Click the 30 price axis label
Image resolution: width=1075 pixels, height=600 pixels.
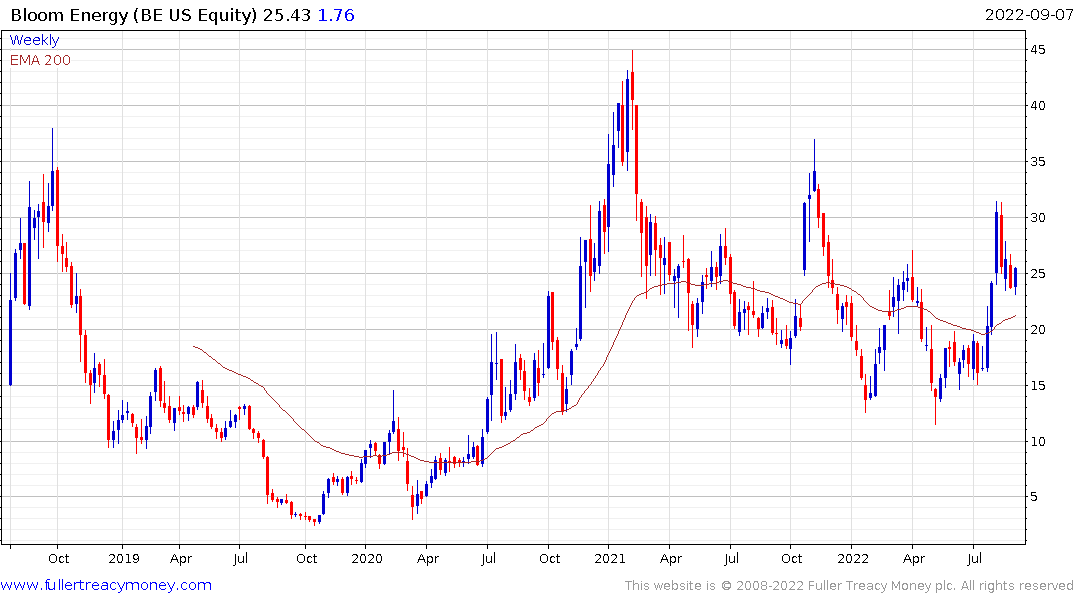(1037, 217)
